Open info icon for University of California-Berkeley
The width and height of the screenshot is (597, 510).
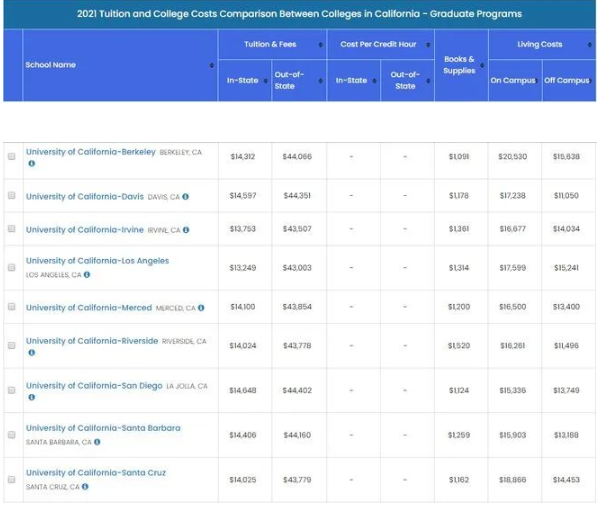[32, 163]
